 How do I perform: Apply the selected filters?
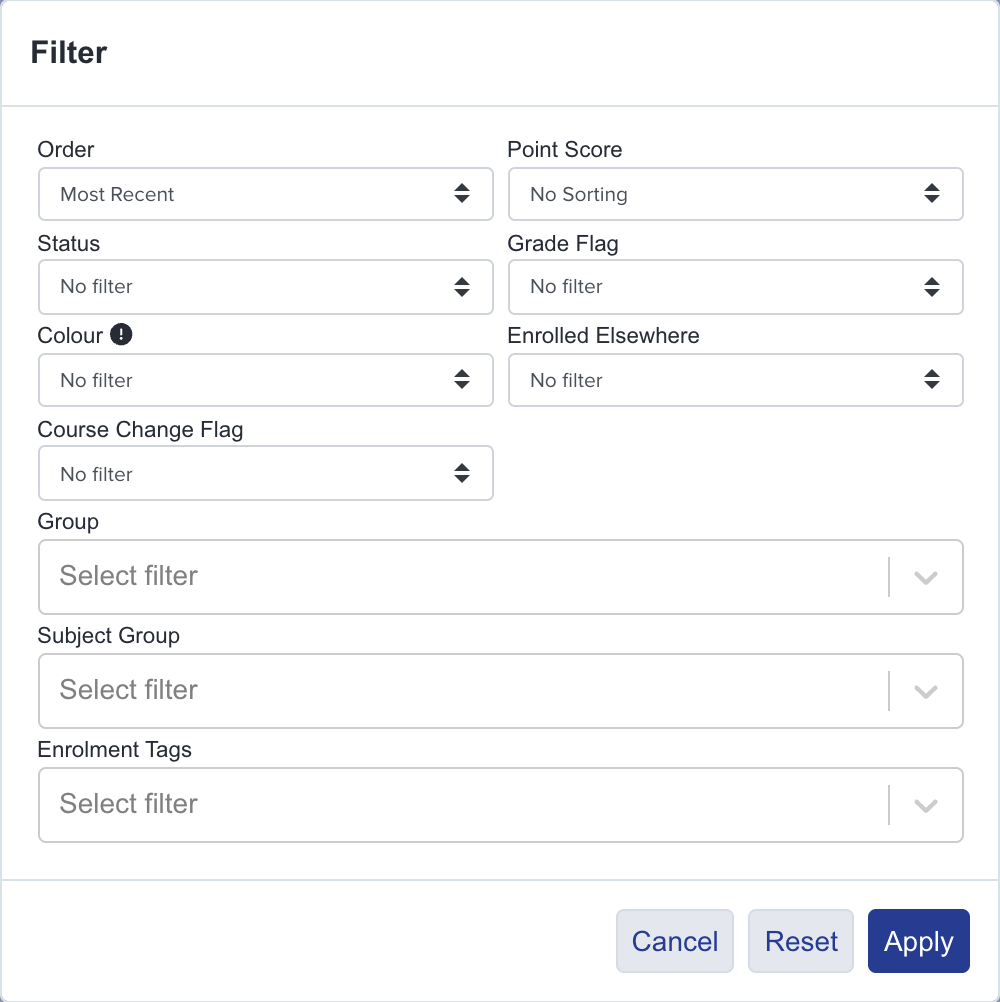pos(918,941)
